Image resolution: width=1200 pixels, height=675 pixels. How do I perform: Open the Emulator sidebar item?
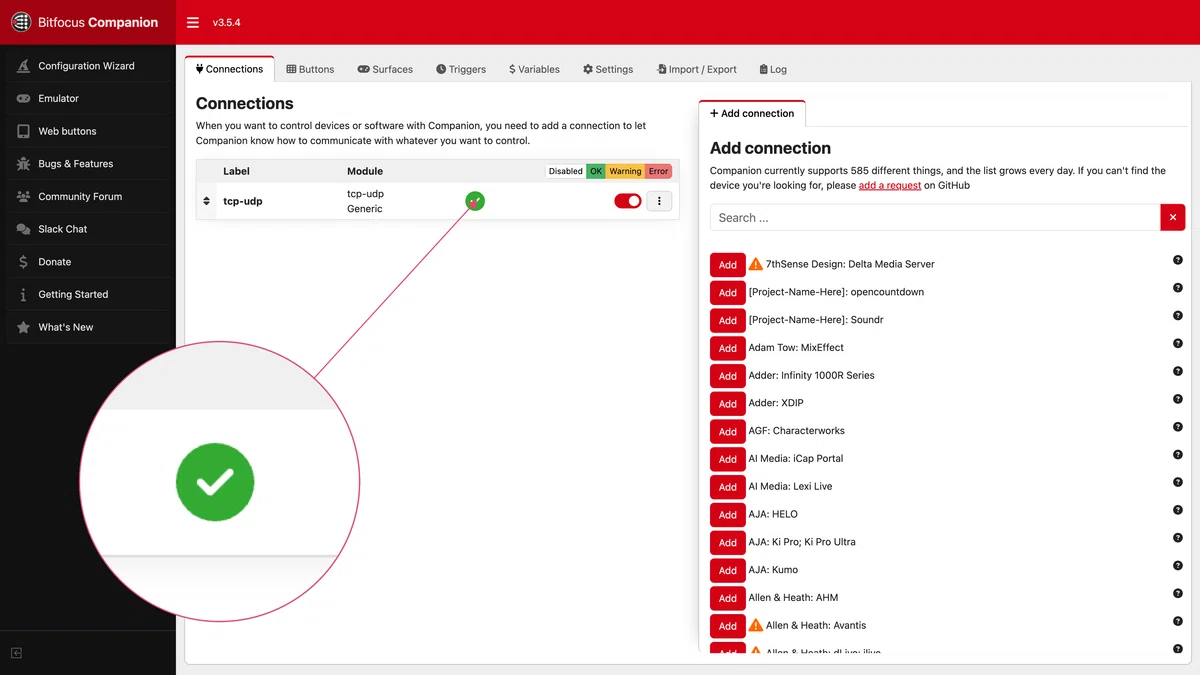point(88,98)
